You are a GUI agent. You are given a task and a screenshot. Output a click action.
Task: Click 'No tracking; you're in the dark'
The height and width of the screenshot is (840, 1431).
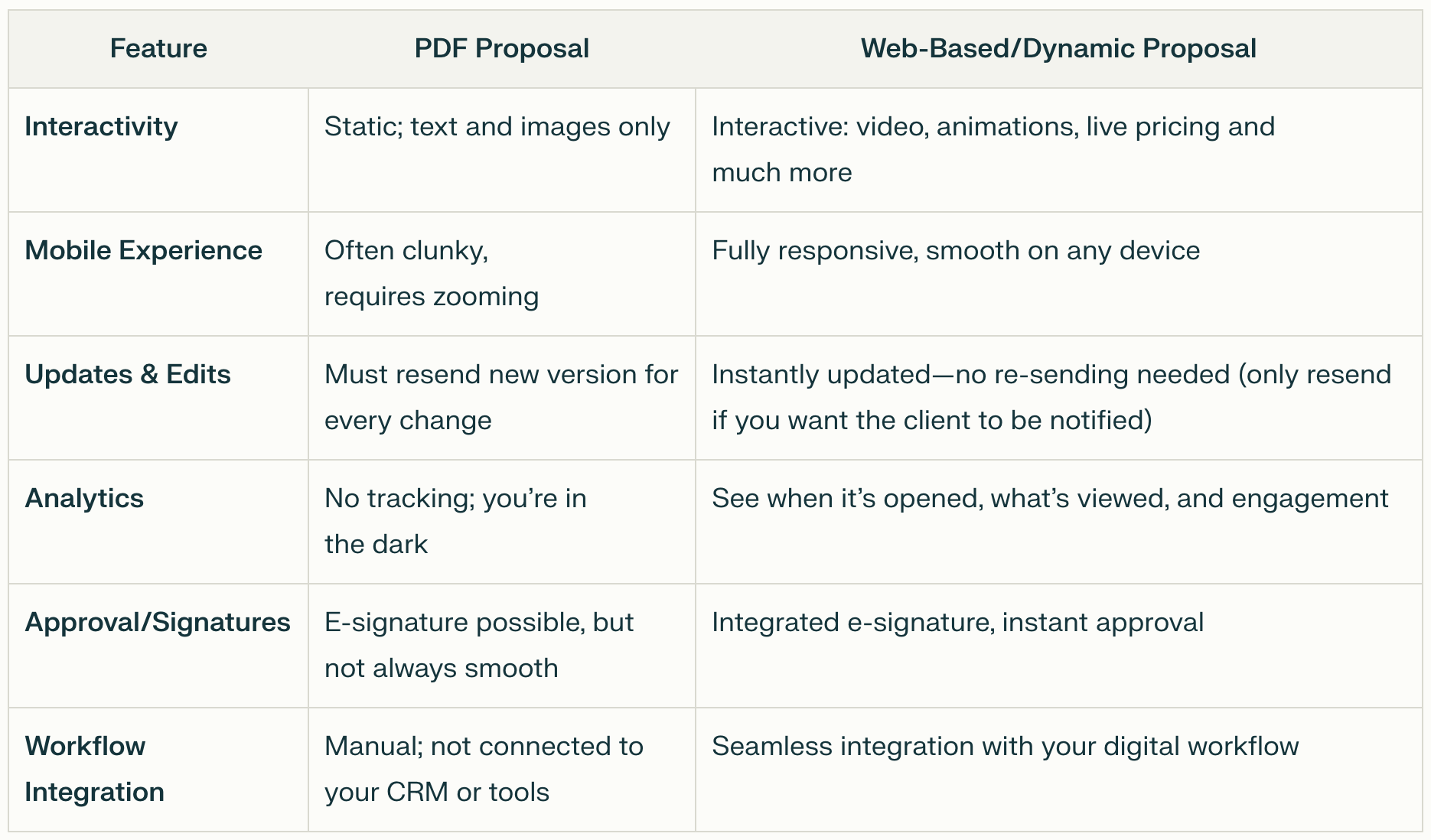(x=455, y=520)
